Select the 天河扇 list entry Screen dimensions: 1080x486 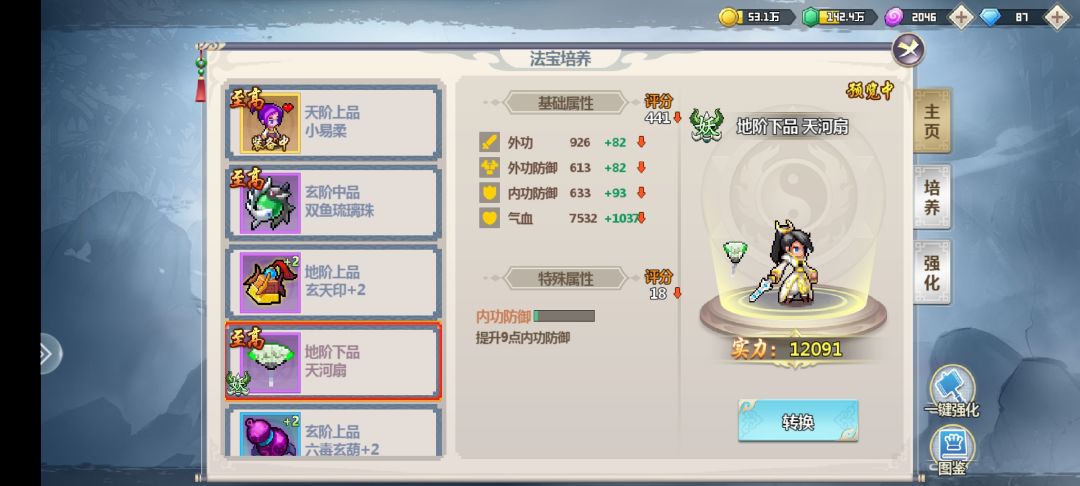coord(333,361)
